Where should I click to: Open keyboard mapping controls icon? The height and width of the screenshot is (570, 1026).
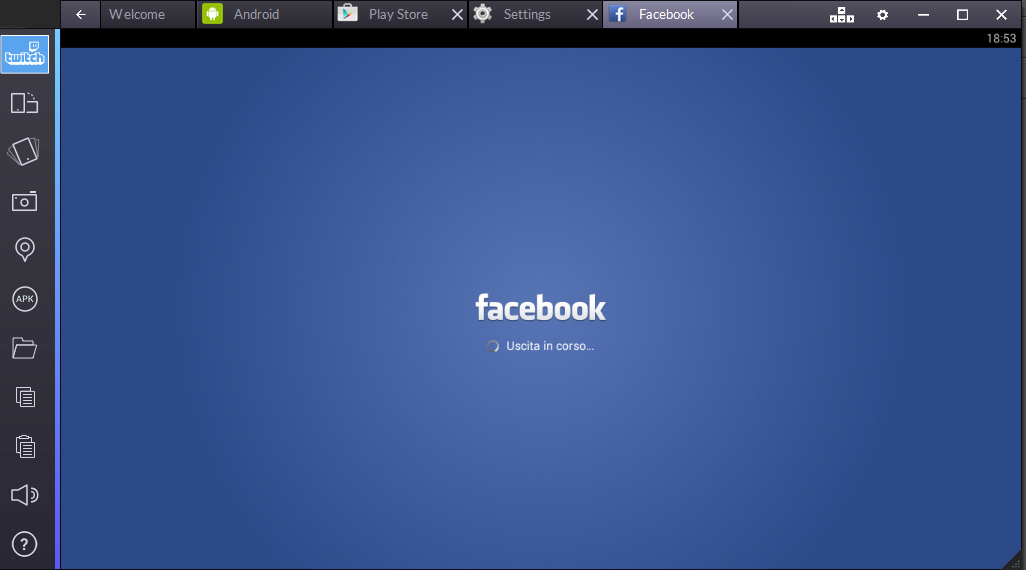(x=841, y=14)
